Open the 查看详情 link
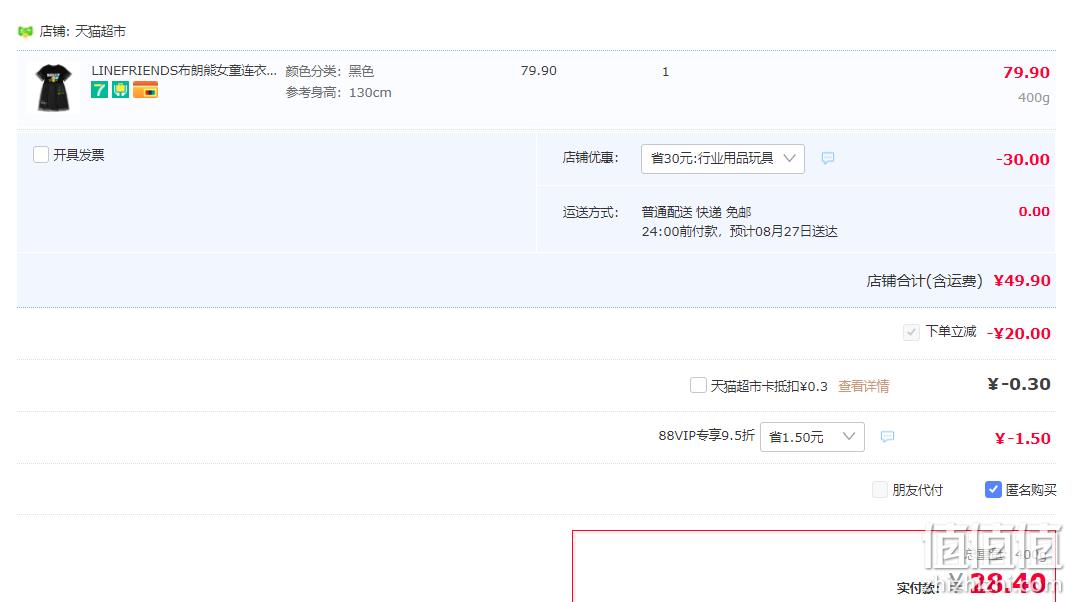 pos(863,386)
